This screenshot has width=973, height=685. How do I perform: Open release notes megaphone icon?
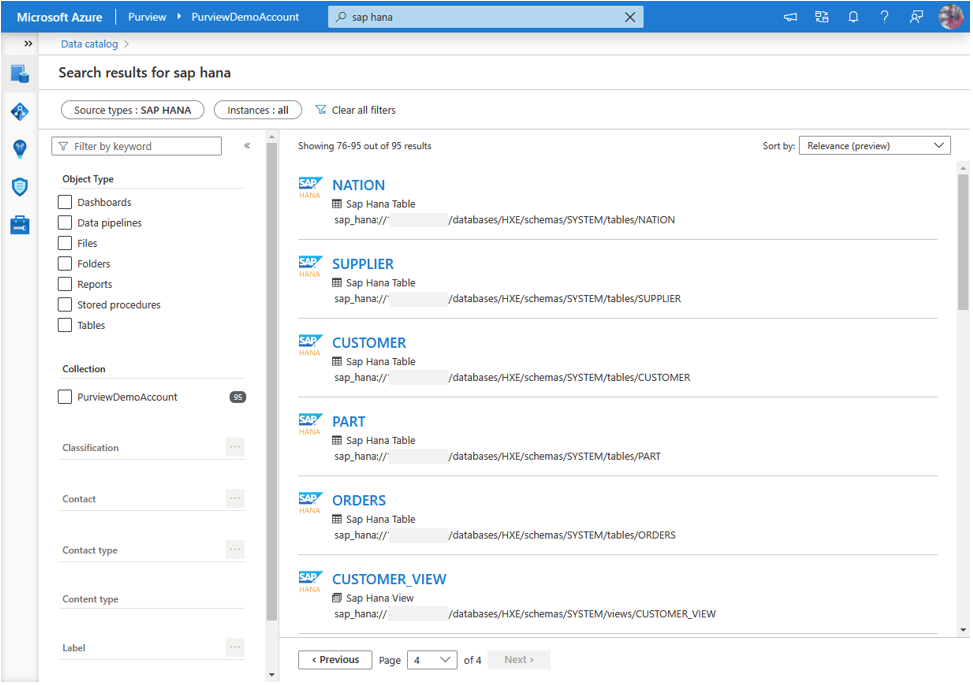click(790, 17)
